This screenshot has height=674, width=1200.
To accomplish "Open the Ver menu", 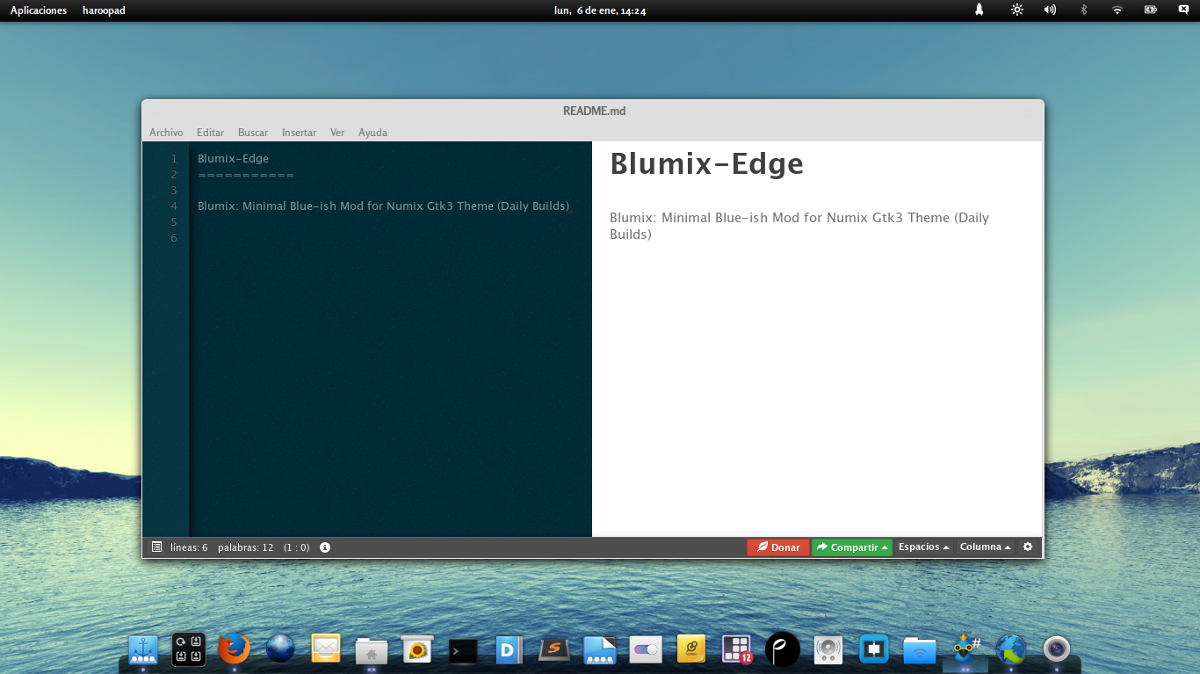I will (337, 132).
